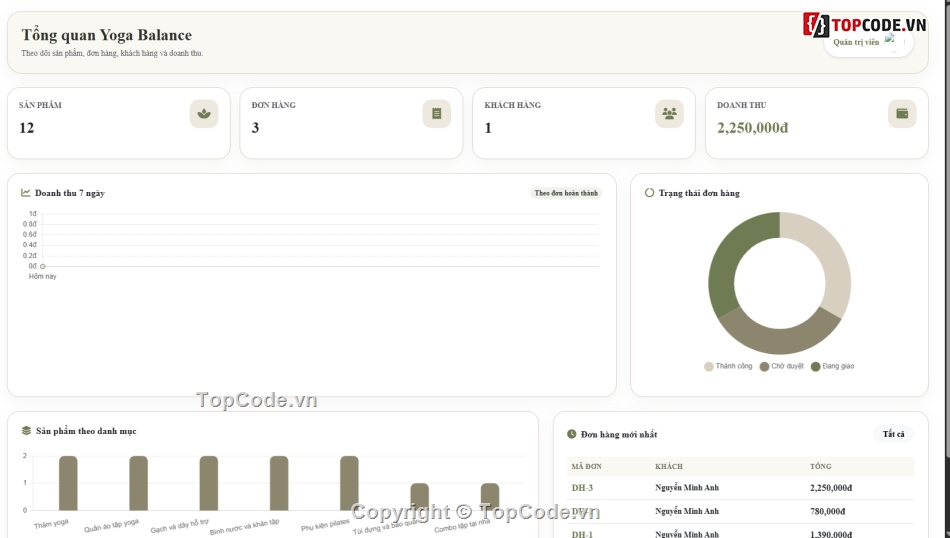This screenshot has height=538, width=950.
Task: Toggle the Thành công legend swatch
Action: [x=708, y=367]
